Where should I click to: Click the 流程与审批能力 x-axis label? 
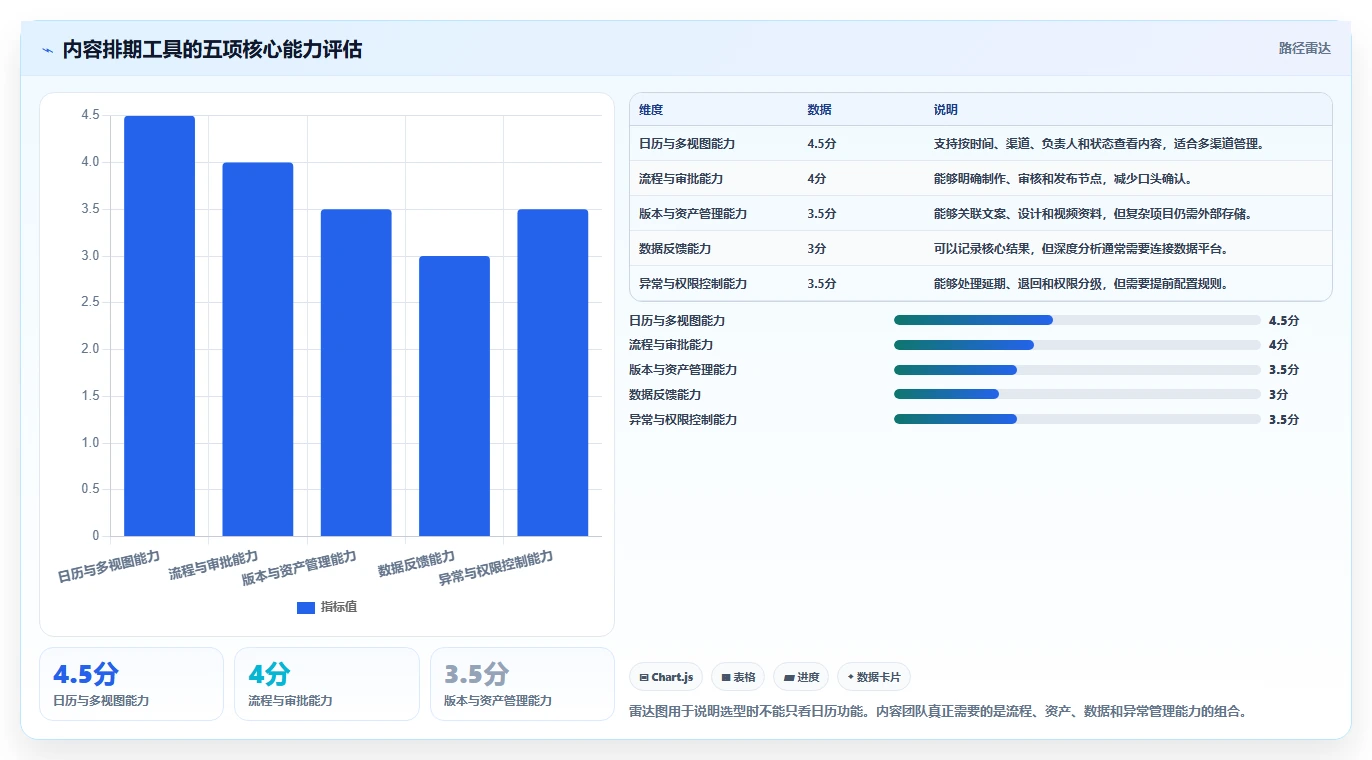tap(213, 566)
